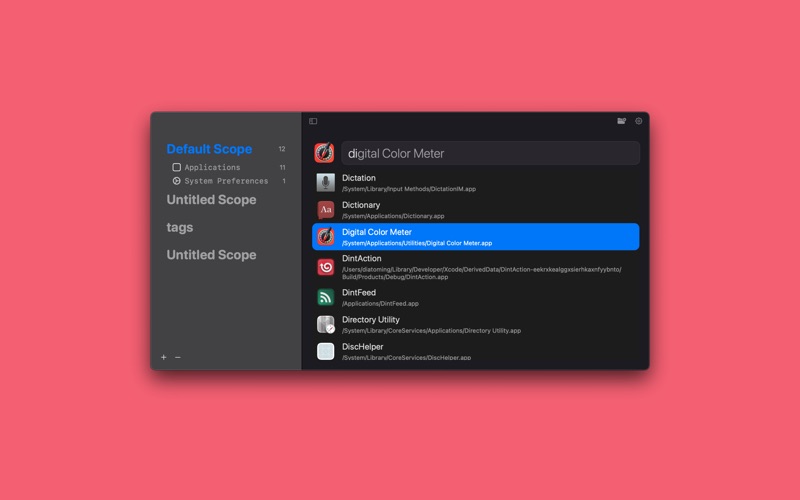Select the Untitled Scope below tags
Image resolution: width=800 pixels, height=500 pixels.
click(211, 255)
